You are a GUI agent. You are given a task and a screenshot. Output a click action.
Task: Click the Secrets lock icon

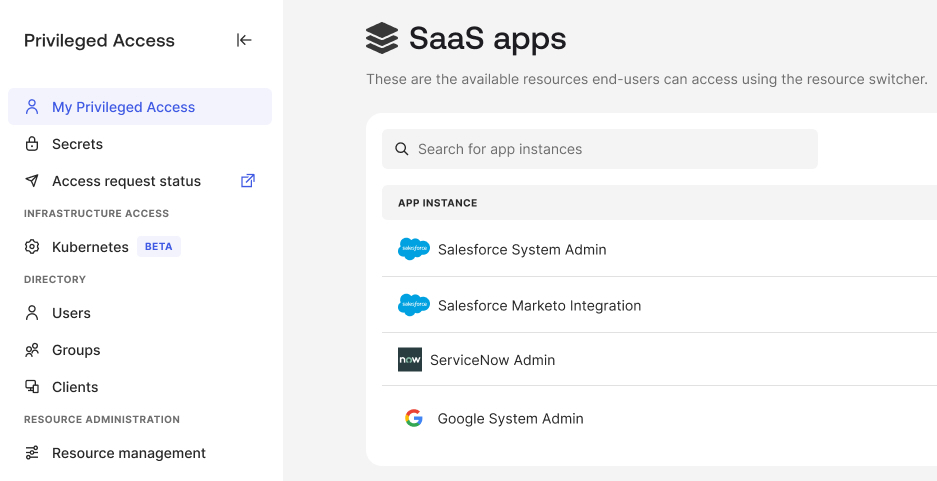(x=32, y=144)
